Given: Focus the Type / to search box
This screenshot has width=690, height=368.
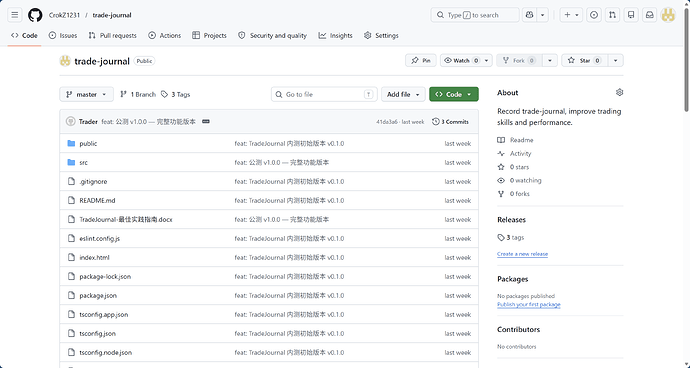Looking at the screenshot, I should tap(475, 15).
